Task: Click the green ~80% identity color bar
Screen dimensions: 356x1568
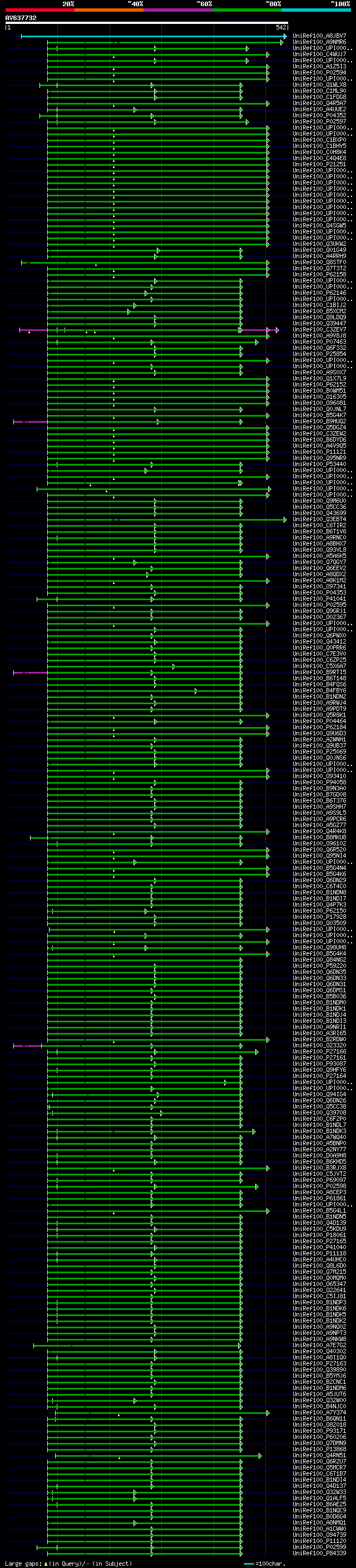Action: coord(247,10)
